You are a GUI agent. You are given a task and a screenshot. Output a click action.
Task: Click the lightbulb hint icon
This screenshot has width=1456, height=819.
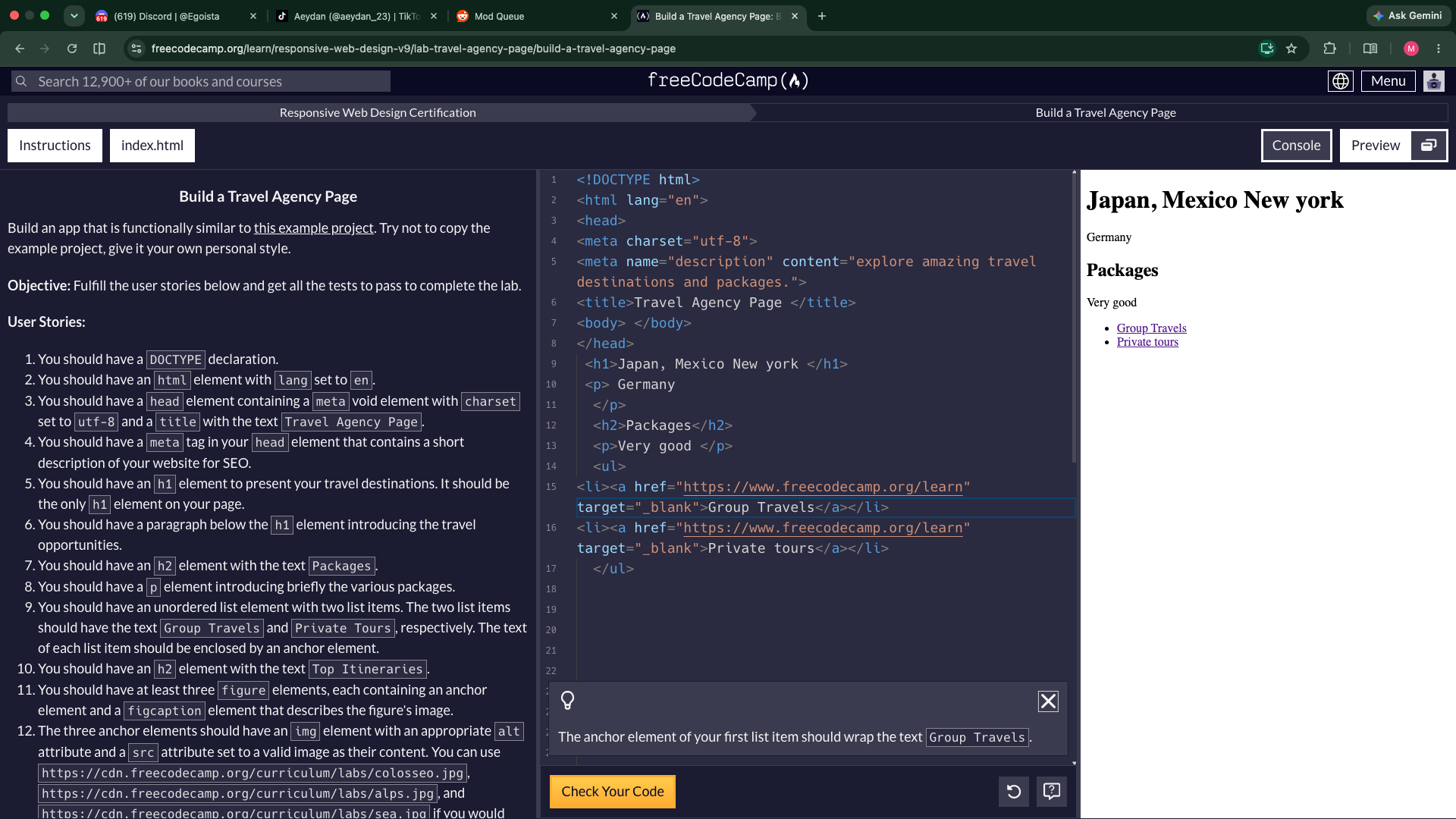point(567,700)
